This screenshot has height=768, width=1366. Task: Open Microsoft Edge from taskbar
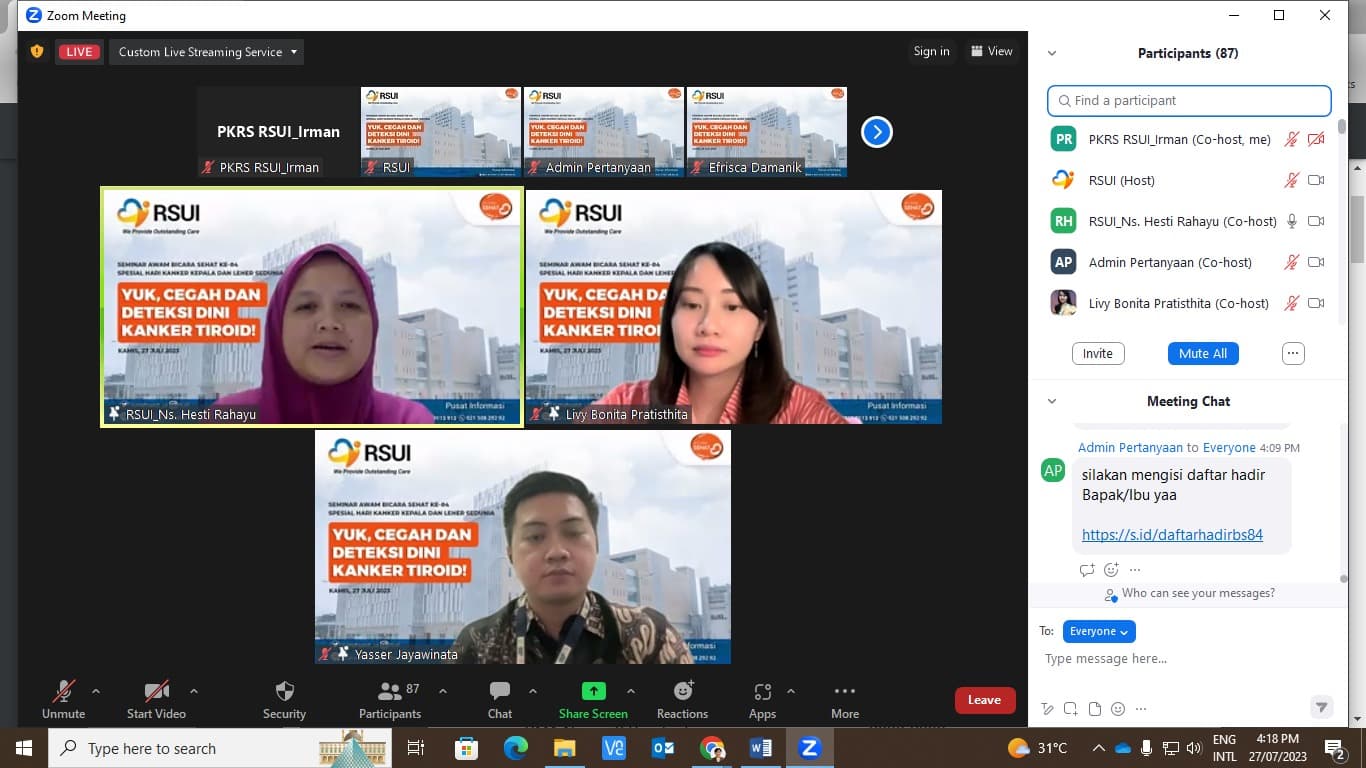click(x=516, y=748)
